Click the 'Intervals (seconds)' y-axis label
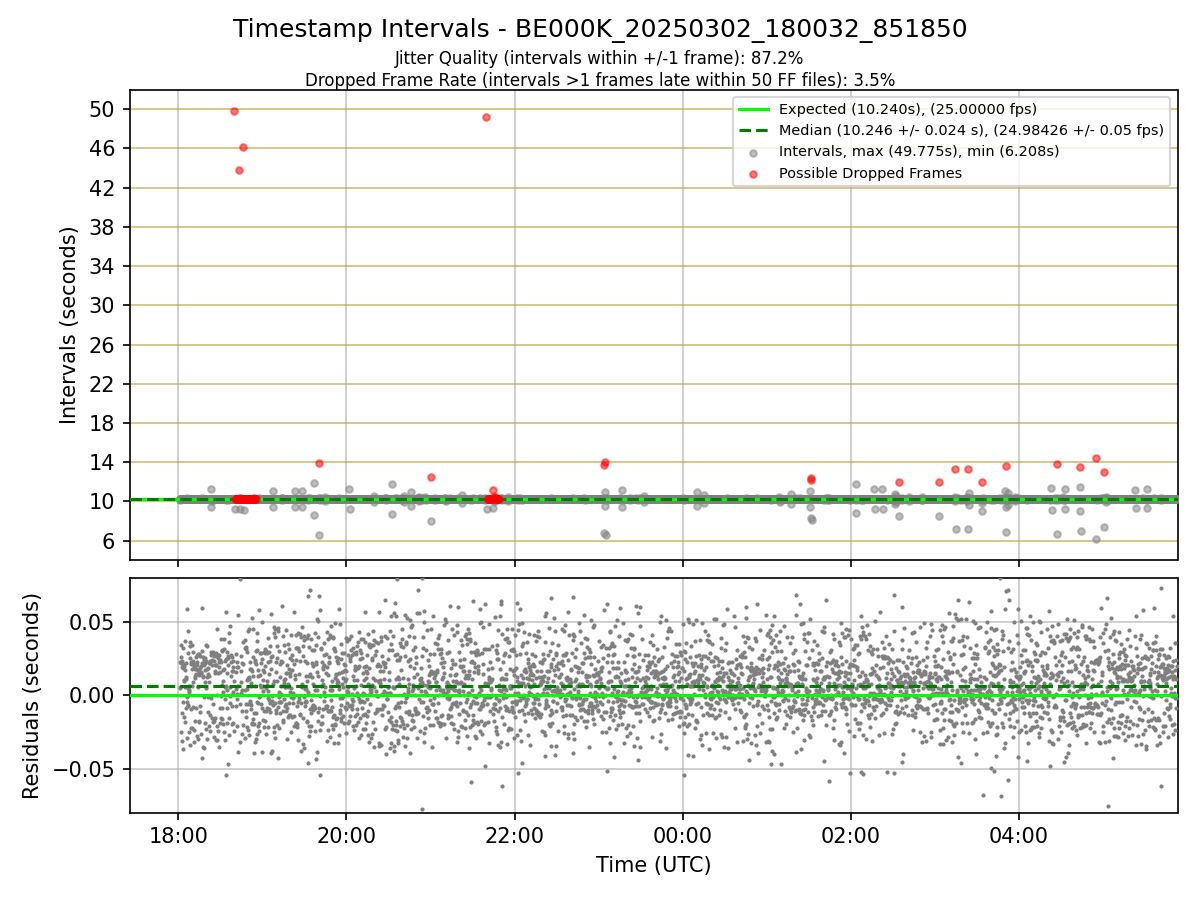Image resolution: width=1200 pixels, height=900 pixels. (68, 325)
